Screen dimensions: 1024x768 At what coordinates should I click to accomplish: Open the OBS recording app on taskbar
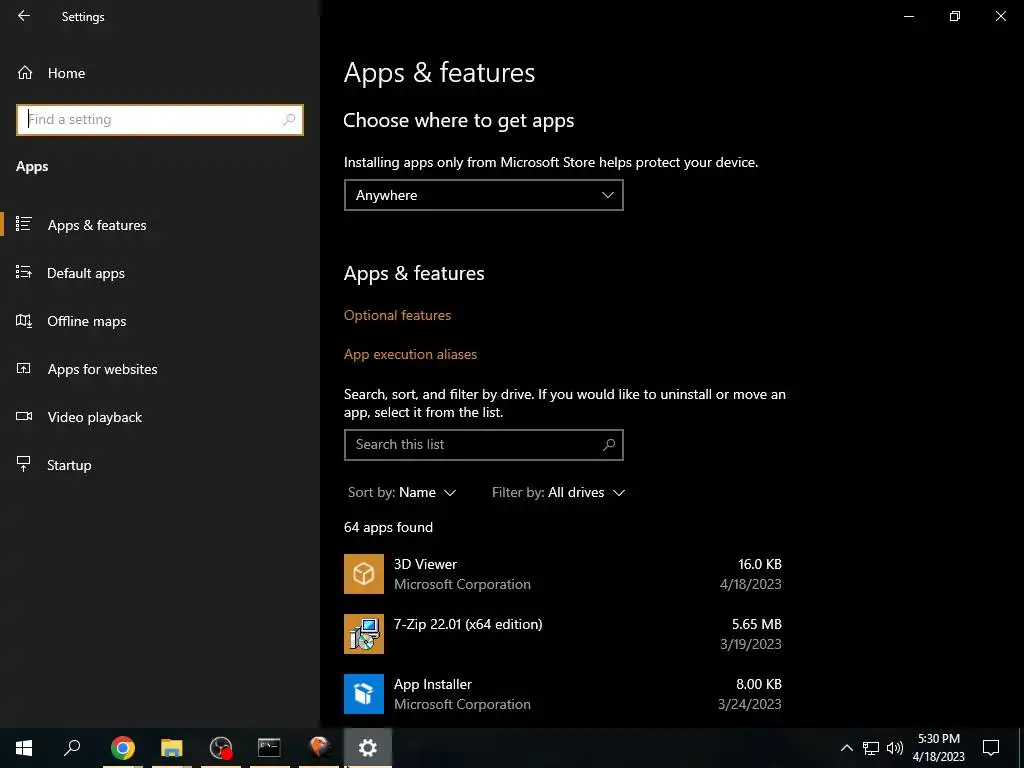click(221, 748)
